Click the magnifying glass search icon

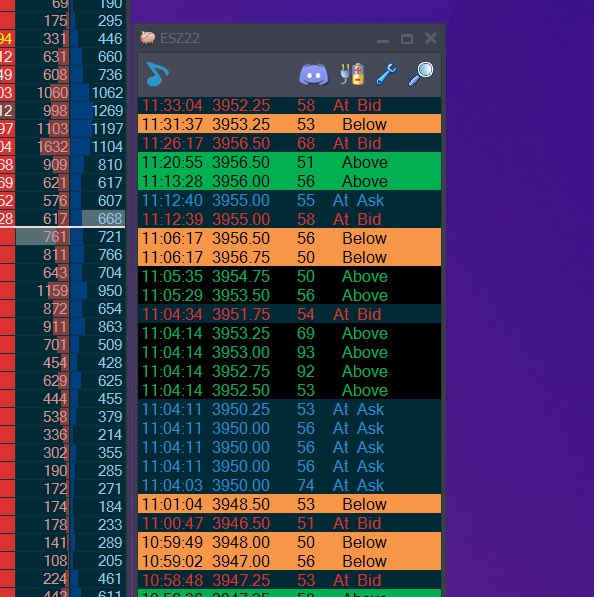[x=421, y=73]
